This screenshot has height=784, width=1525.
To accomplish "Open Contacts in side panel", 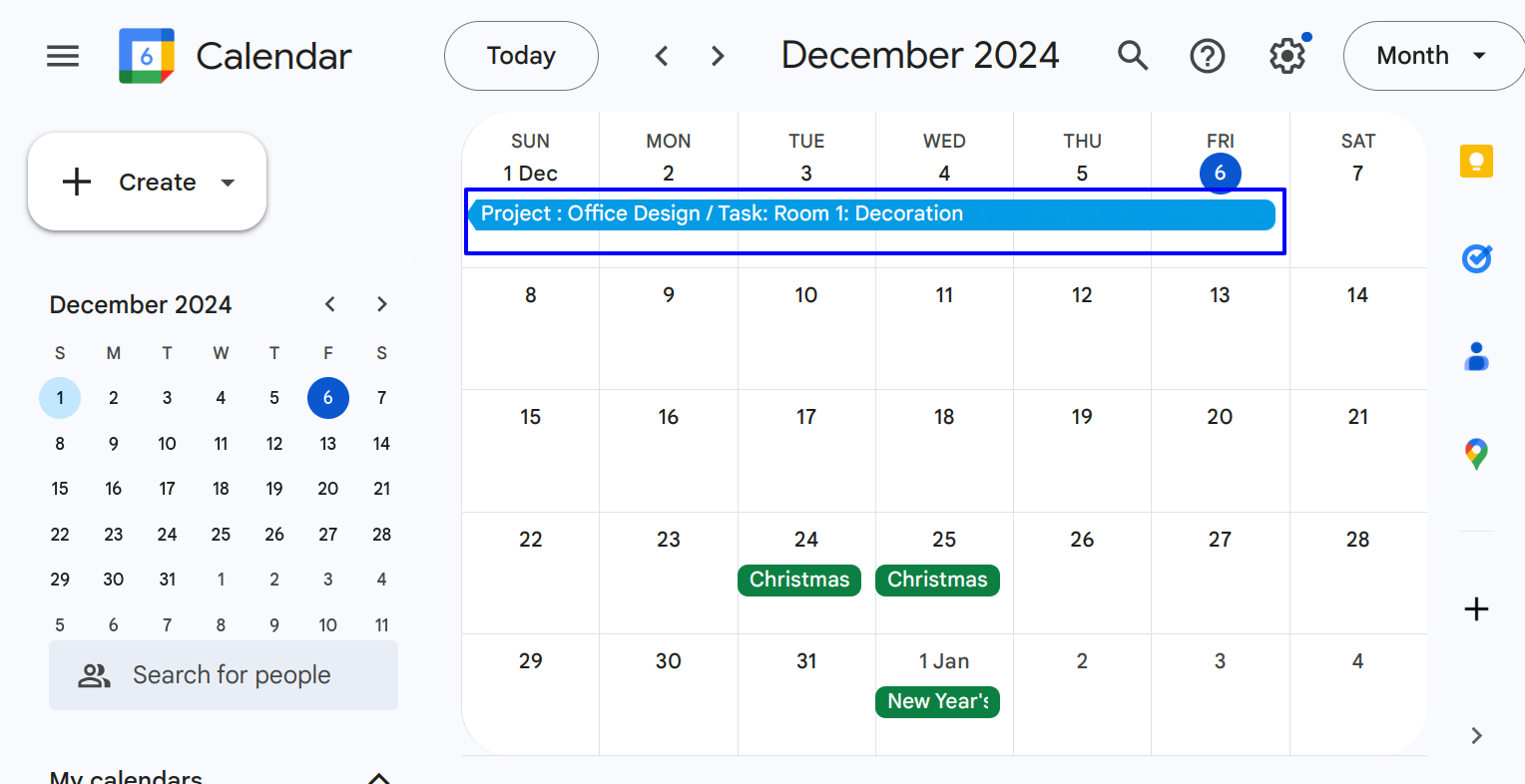I will (x=1476, y=356).
